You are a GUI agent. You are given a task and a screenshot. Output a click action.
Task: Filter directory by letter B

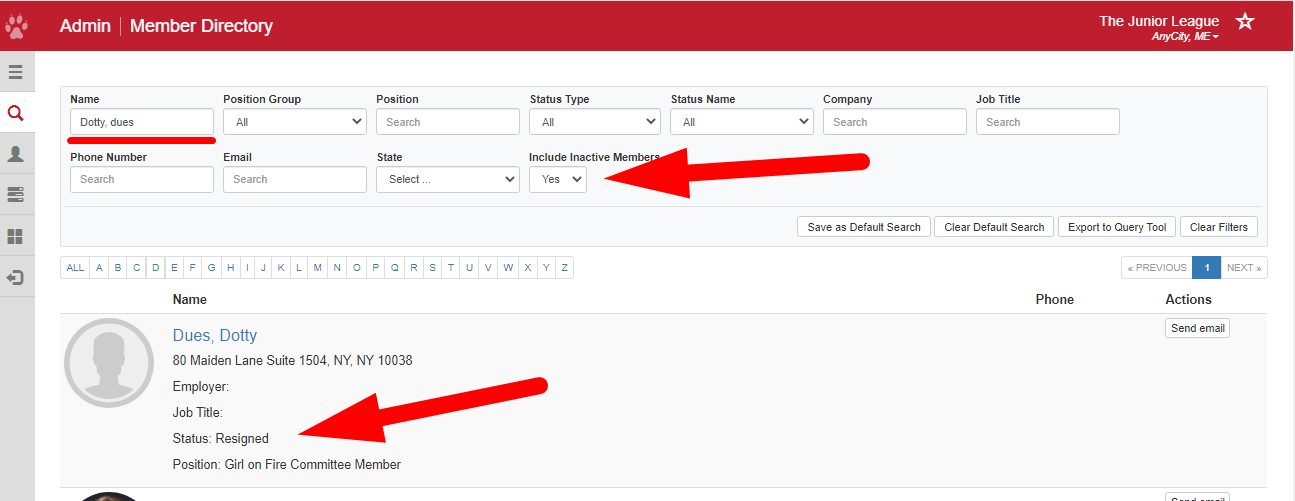click(x=118, y=267)
